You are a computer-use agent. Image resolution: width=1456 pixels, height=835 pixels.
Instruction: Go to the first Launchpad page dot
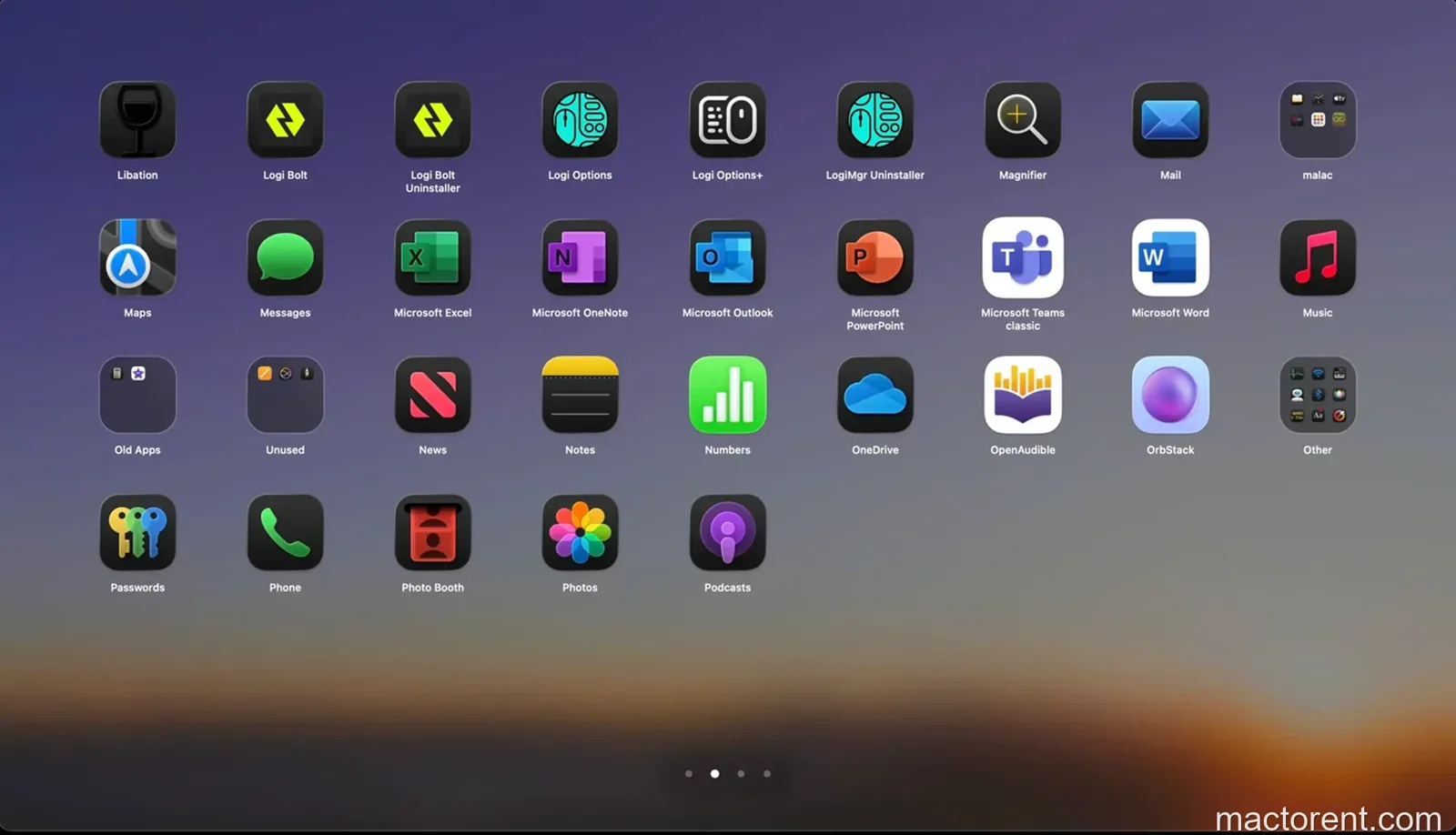point(689,774)
